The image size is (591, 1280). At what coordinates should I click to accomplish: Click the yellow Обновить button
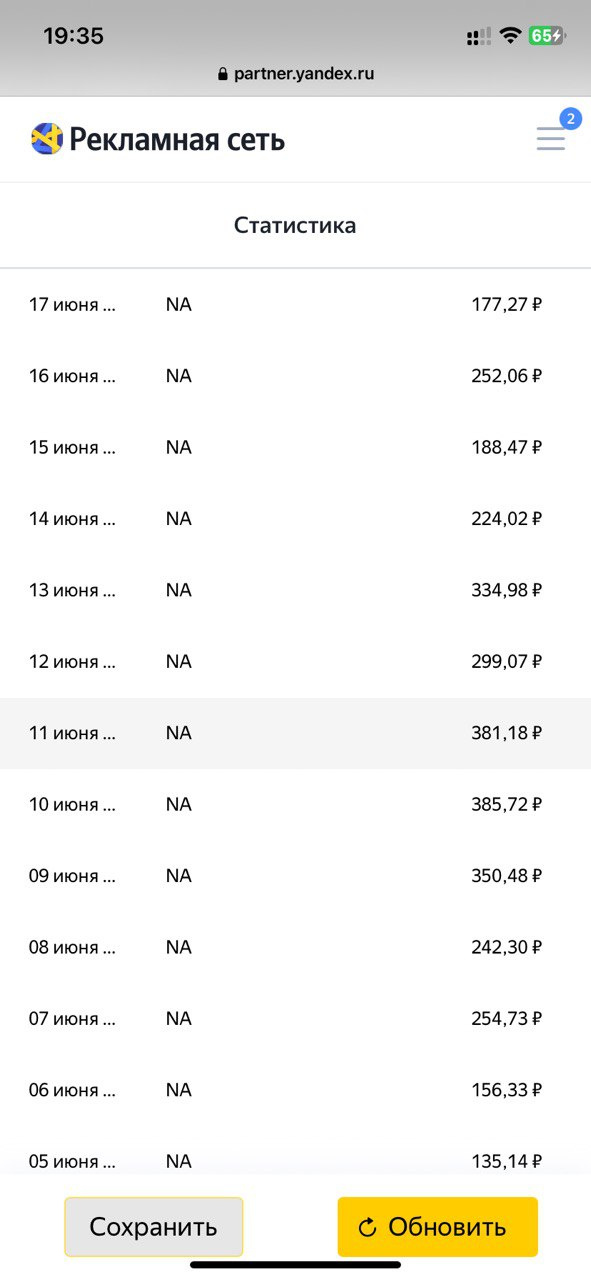pos(438,1227)
